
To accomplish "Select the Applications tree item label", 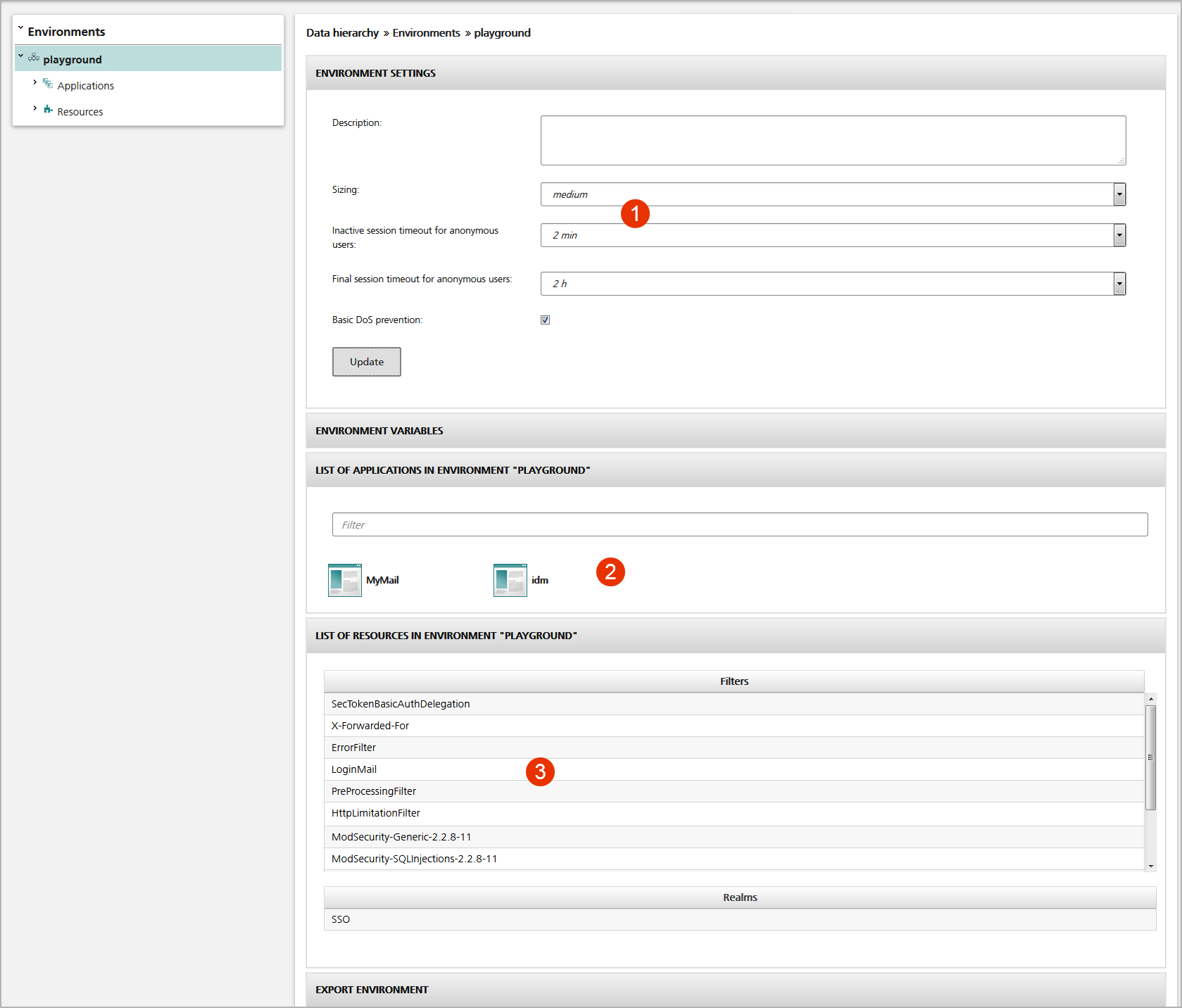I will (85, 86).
